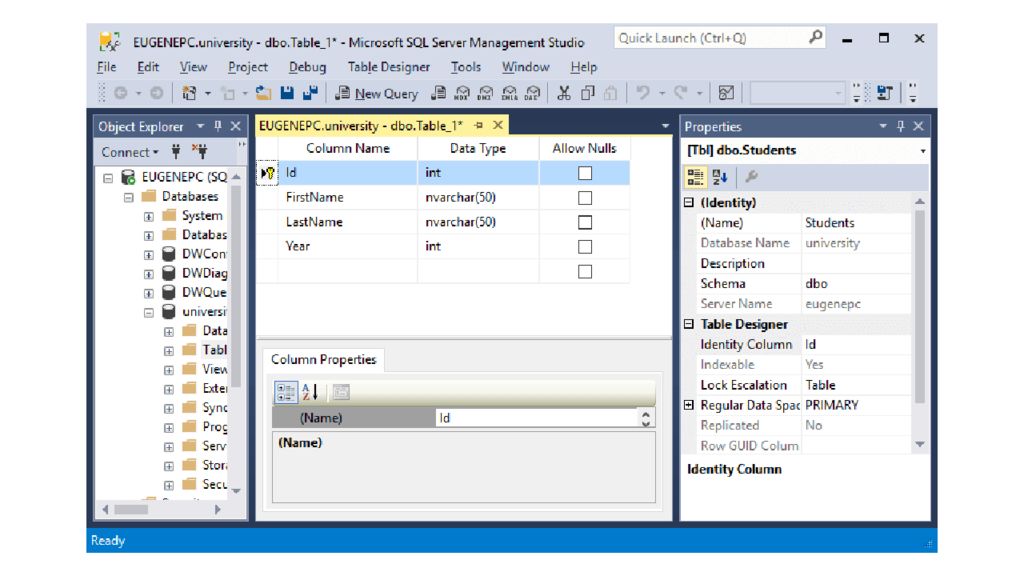The height and width of the screenshot is (576, 1024).
Task: Open the Project menu
Action: 248,67
